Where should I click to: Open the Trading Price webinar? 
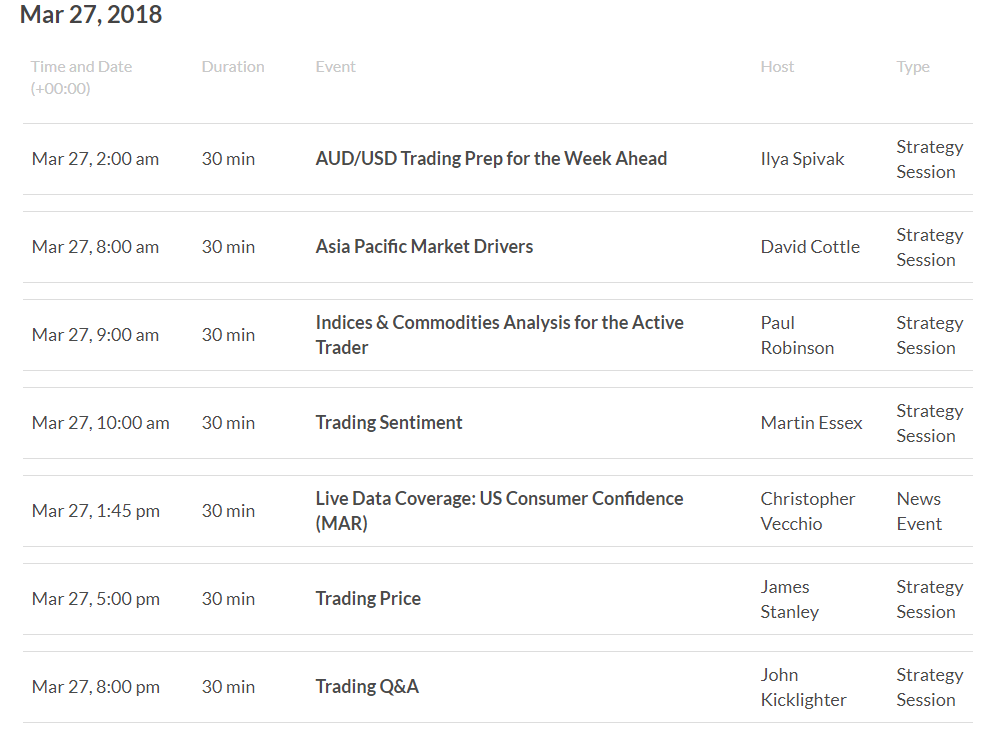click(368, 598)
